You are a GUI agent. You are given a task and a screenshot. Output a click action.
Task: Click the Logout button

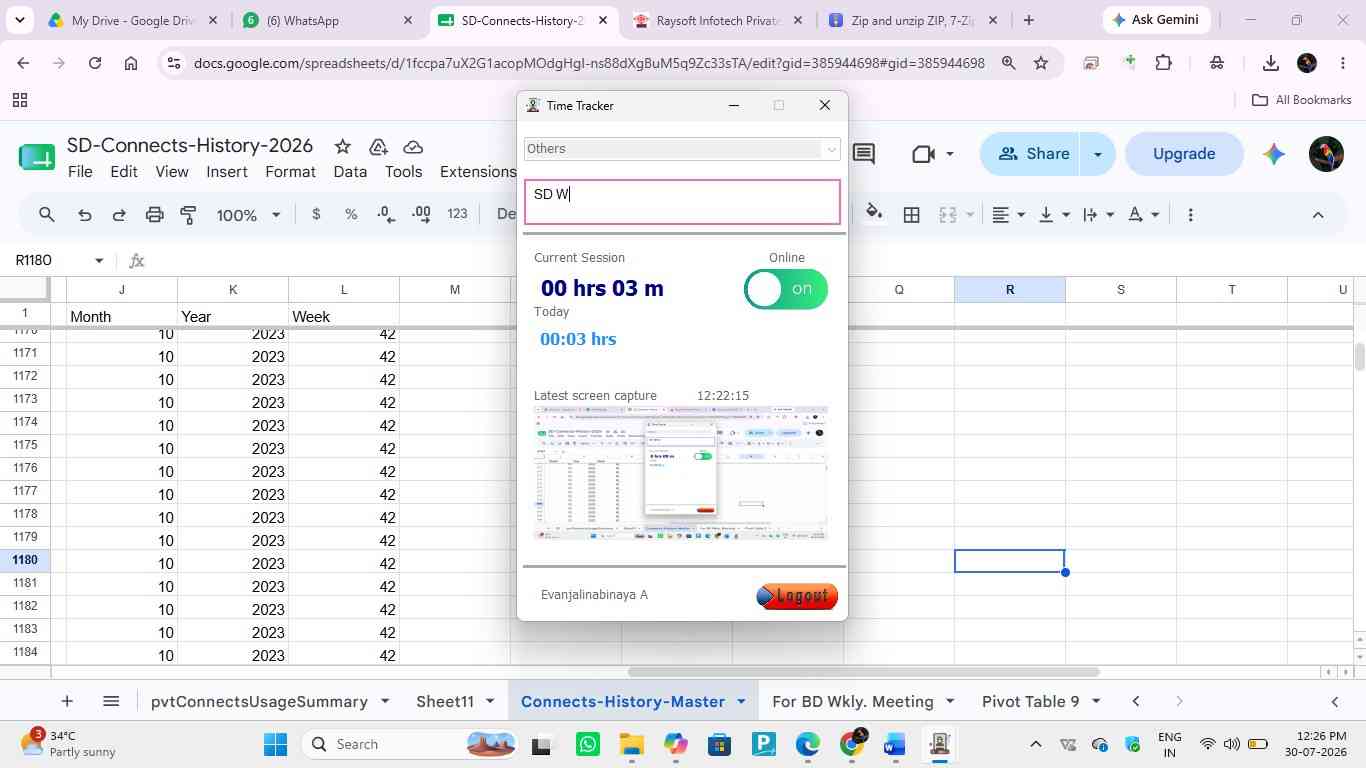point(797,596)
